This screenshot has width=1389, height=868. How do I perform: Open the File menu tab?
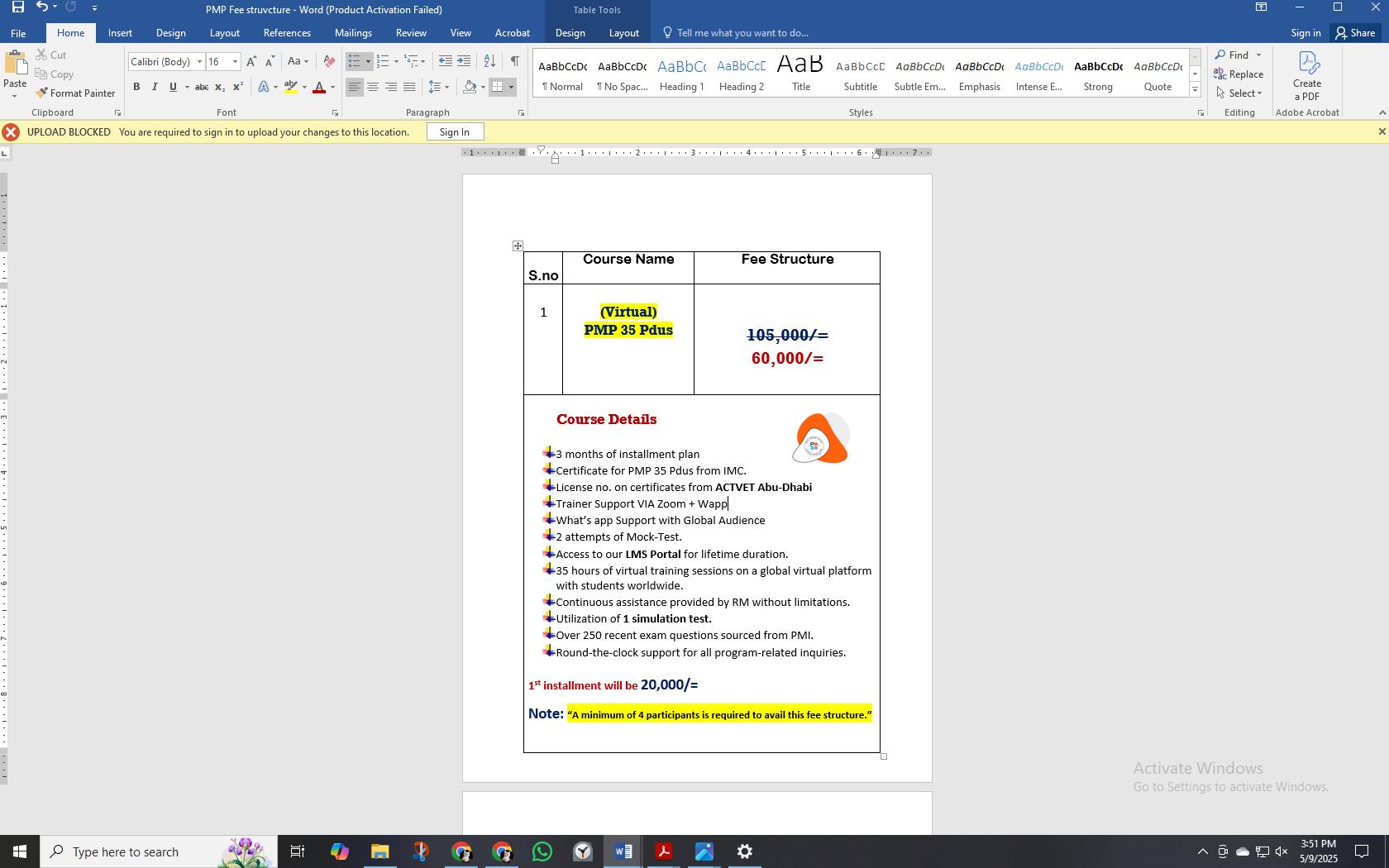click(18, 33)
